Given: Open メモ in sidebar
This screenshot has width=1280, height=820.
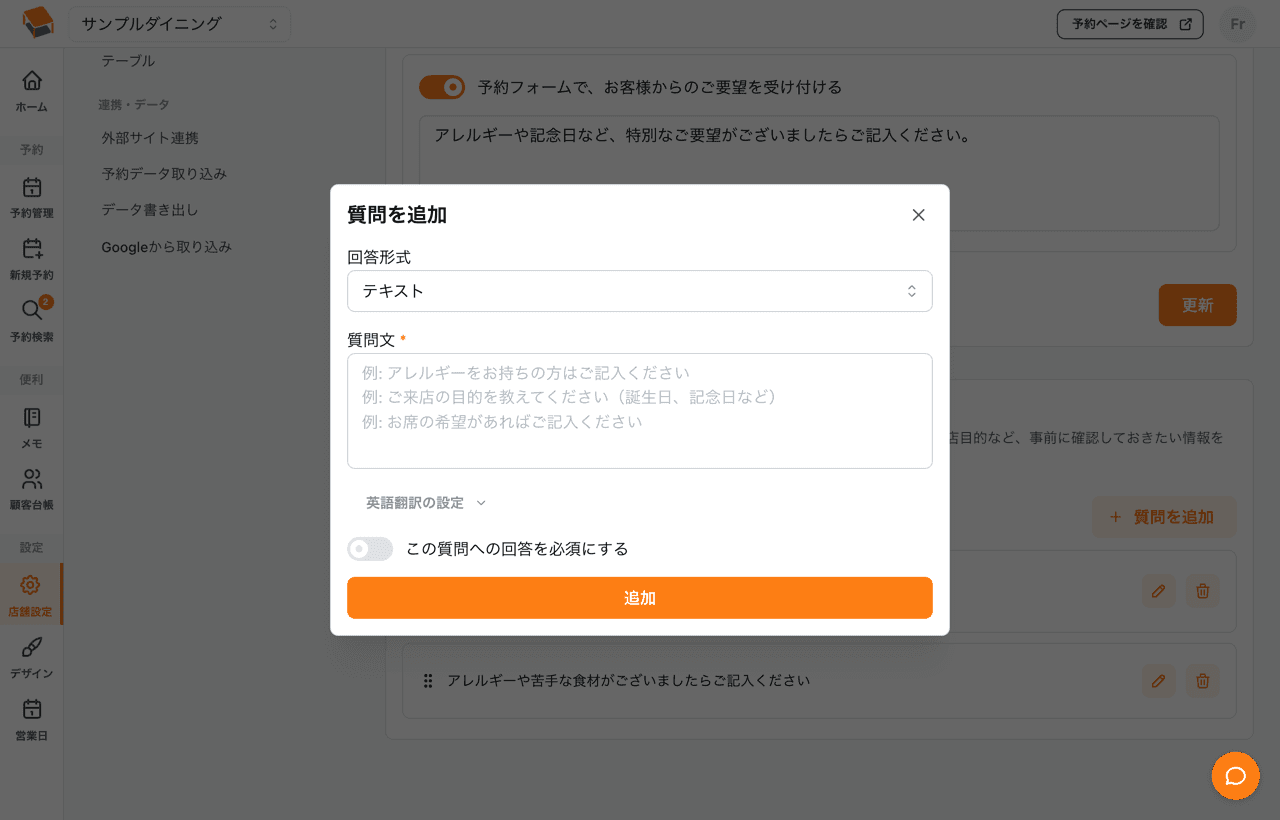Looking at the screenshot, I should coord(32,427).
